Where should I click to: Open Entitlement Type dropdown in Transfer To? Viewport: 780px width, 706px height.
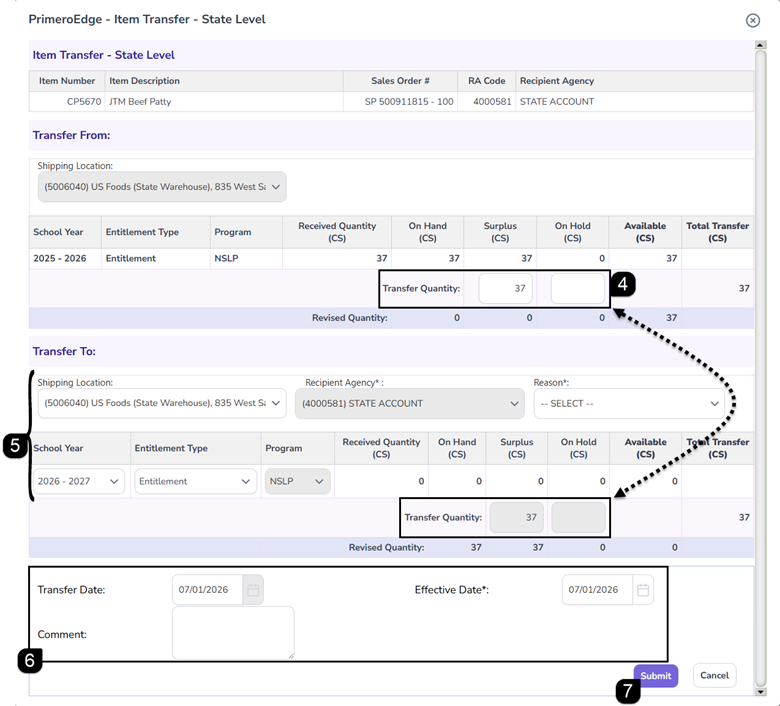[x=195, y=481]
